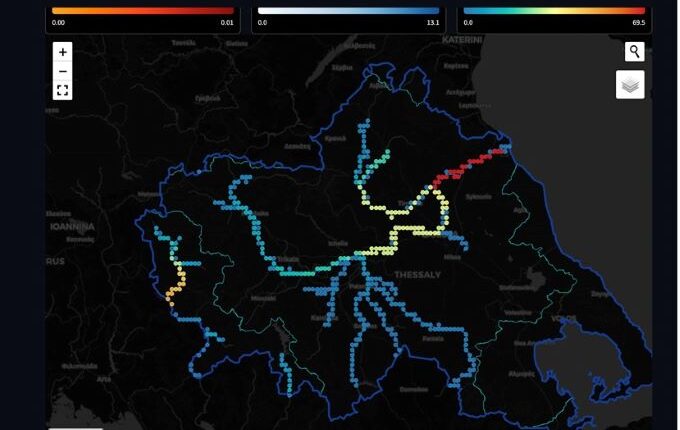The height and width of the screenshot is (430, 680).
Task: Click the map scale bar at bottom left
Action: [x=76, y=427]
